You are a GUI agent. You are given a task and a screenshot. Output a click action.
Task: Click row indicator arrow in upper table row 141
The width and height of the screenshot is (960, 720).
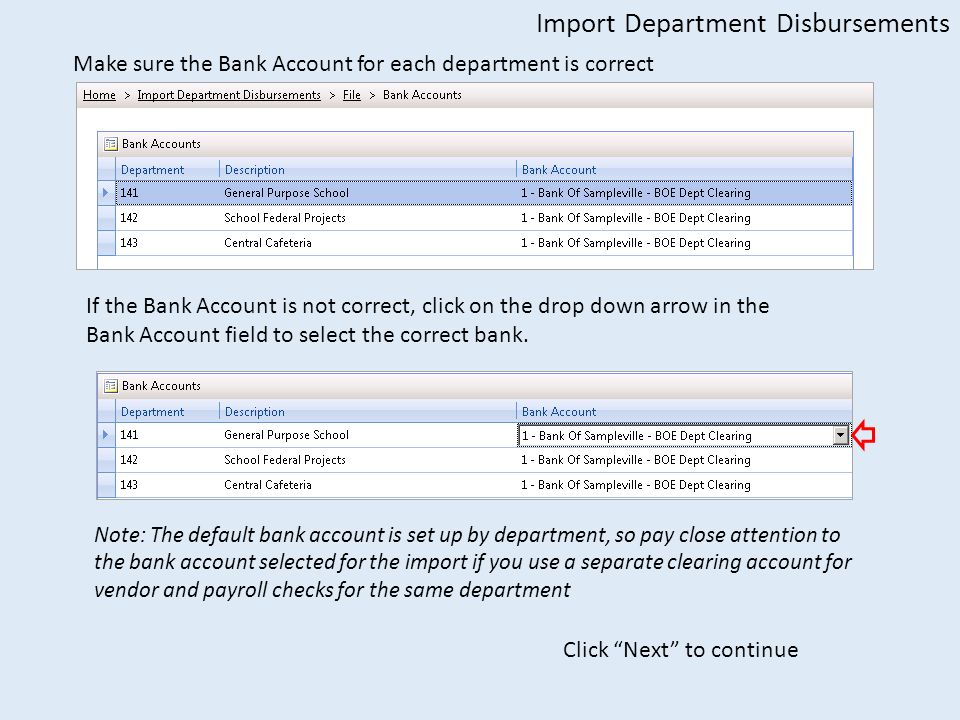pyautogui.click(x=106, y=193)
